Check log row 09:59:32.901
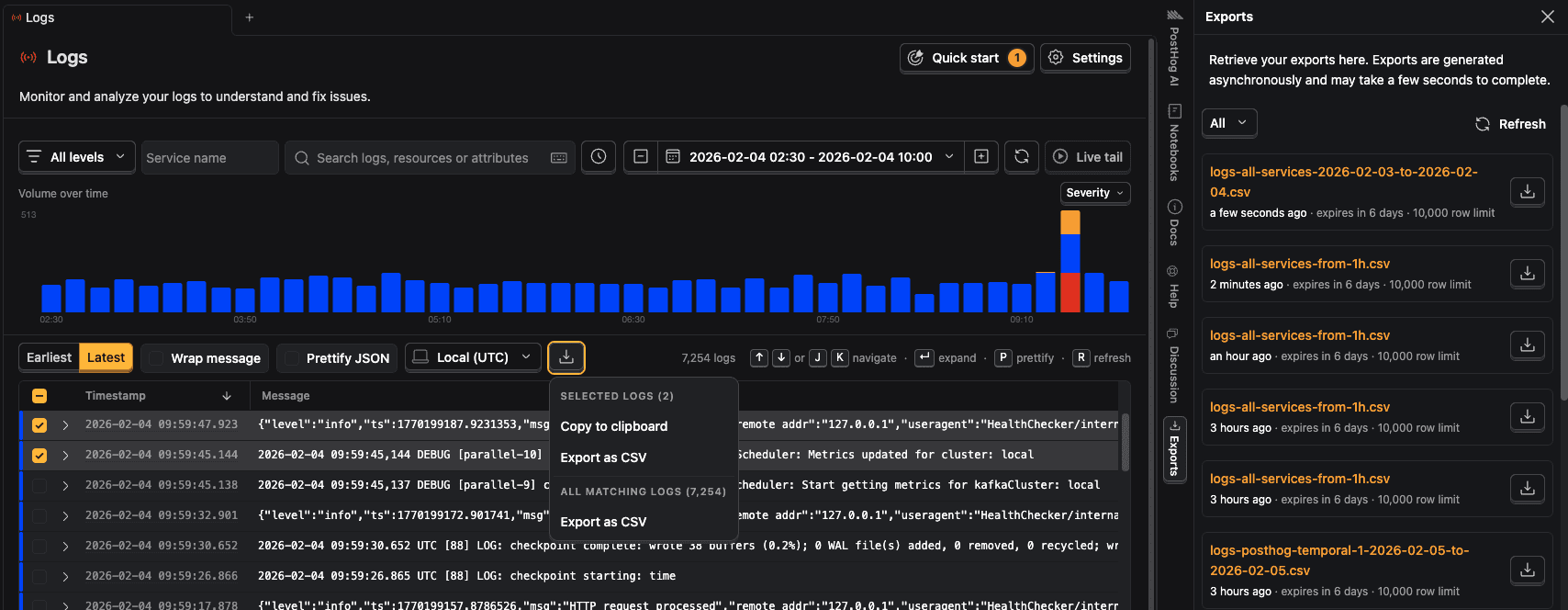The height and width of the screenshot is (610, 1568). click(x=39, y=516)
